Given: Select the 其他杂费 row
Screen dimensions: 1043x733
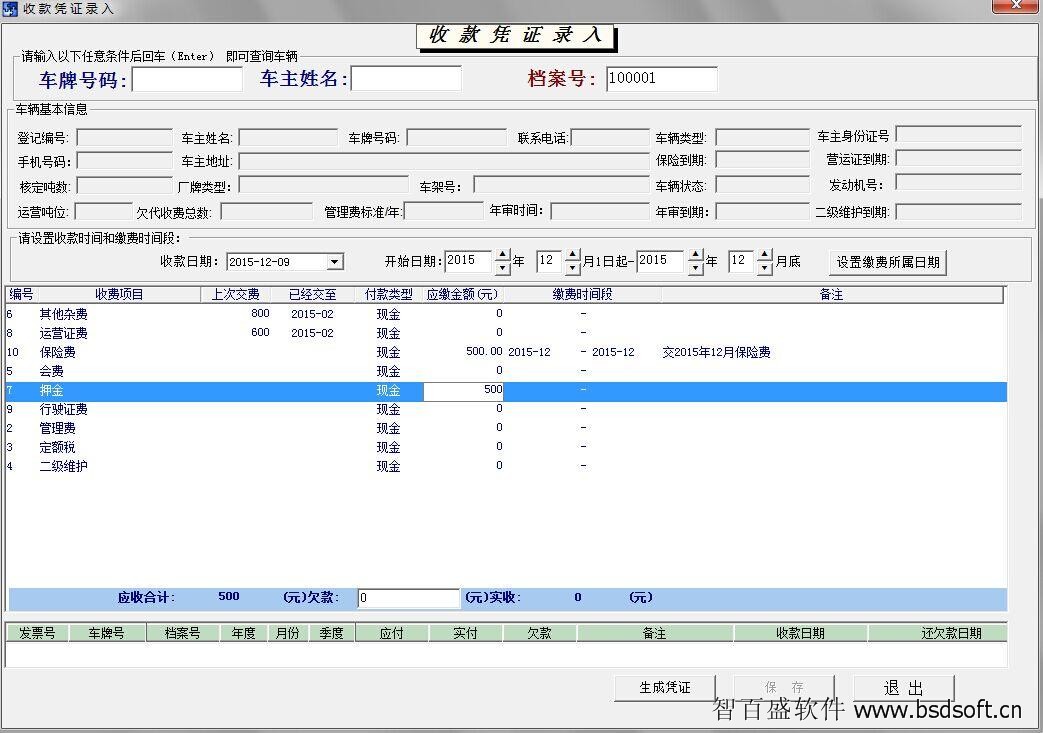Looking at the screenshot, I should tap(506, 314).
